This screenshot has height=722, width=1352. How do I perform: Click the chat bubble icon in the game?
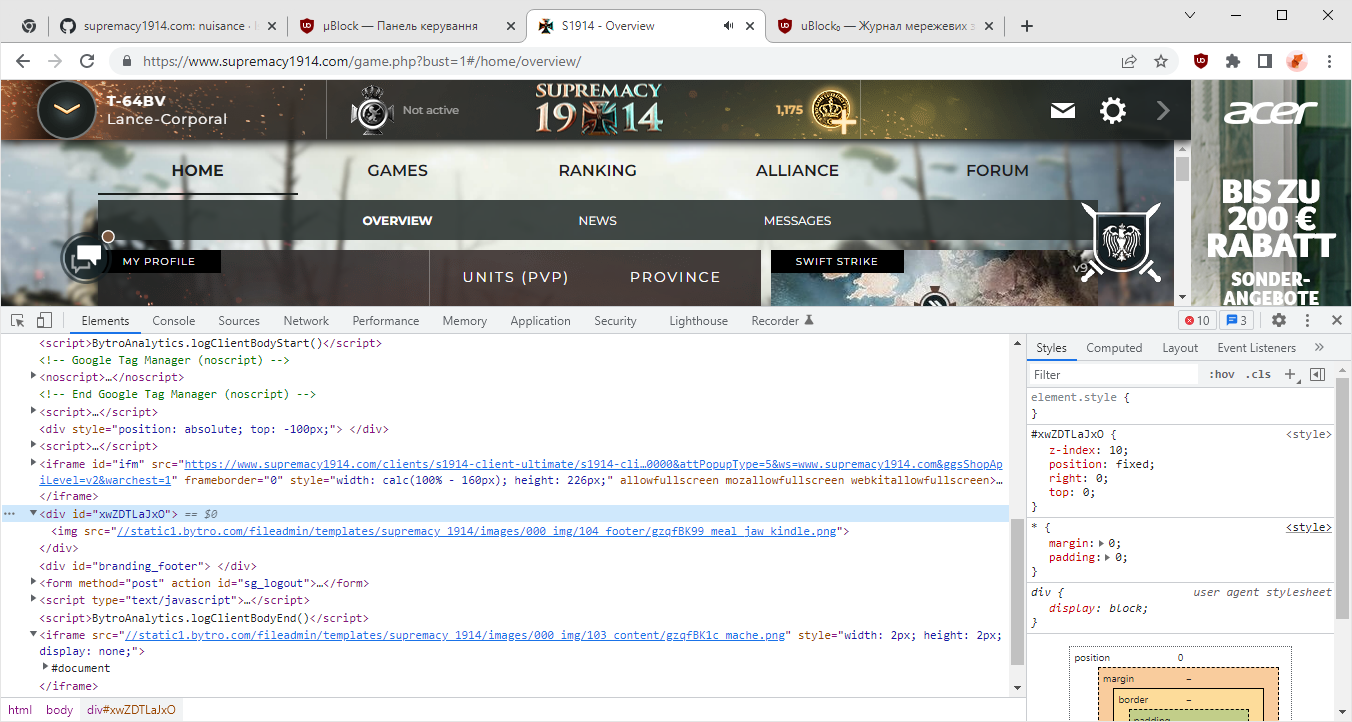[x=84, y=258]
